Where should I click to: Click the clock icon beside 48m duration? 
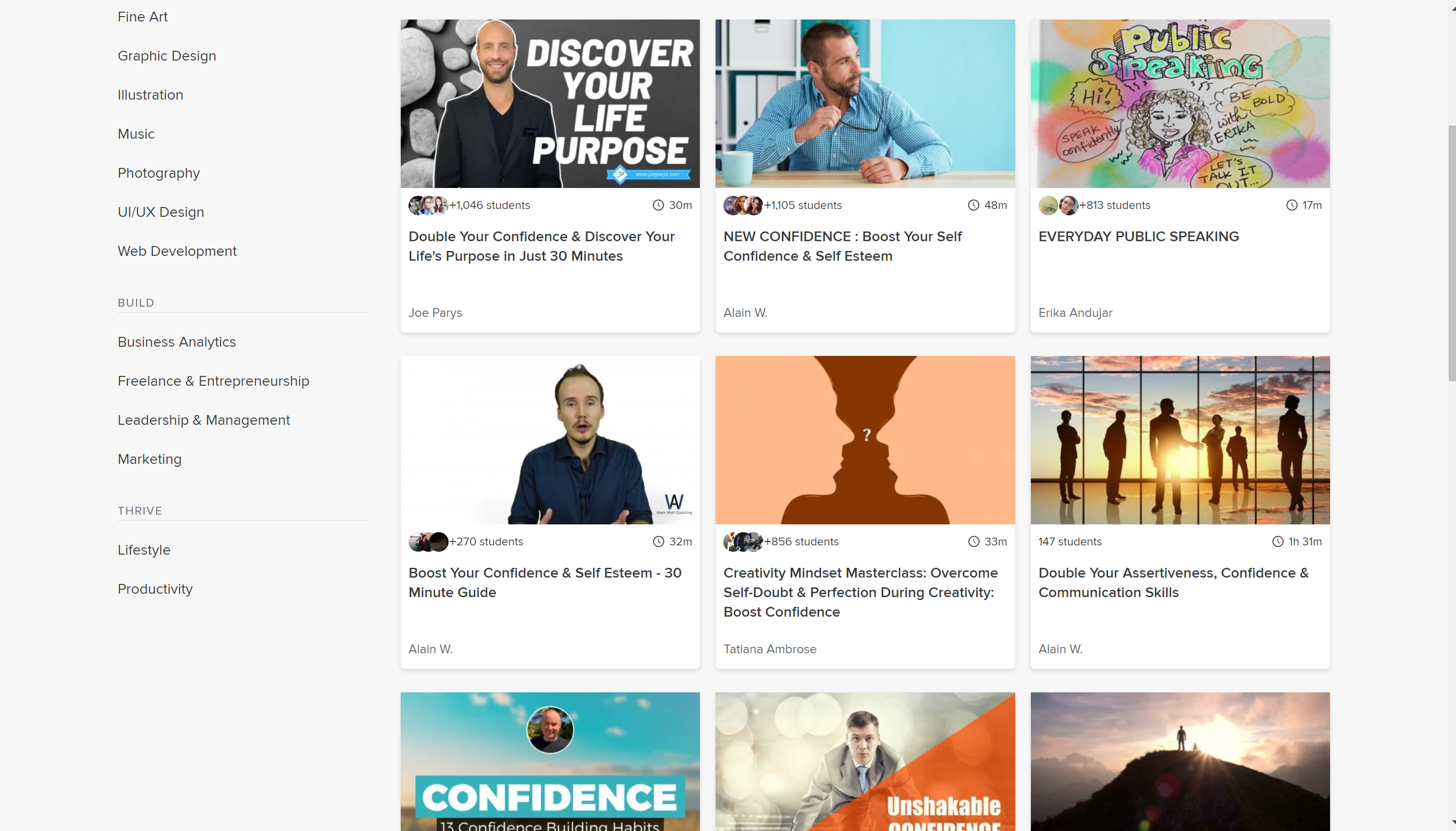[x=973, y=205]
